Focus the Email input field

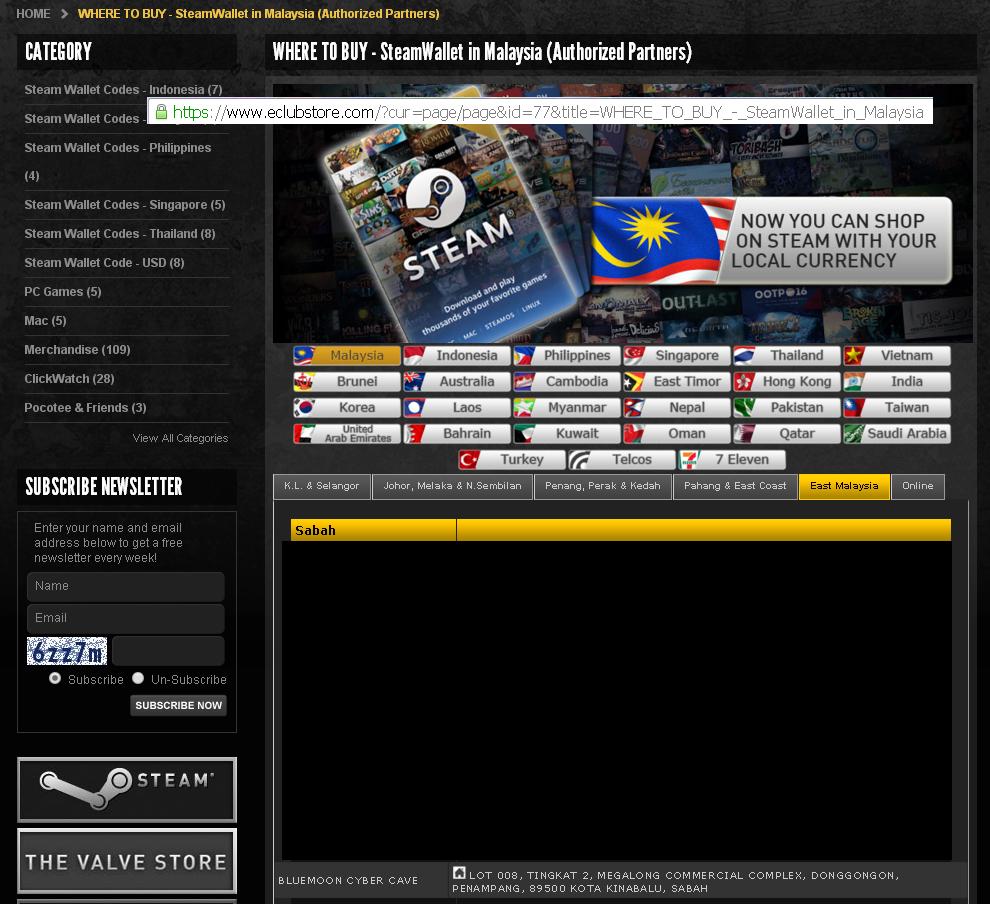tap(126, 619)
